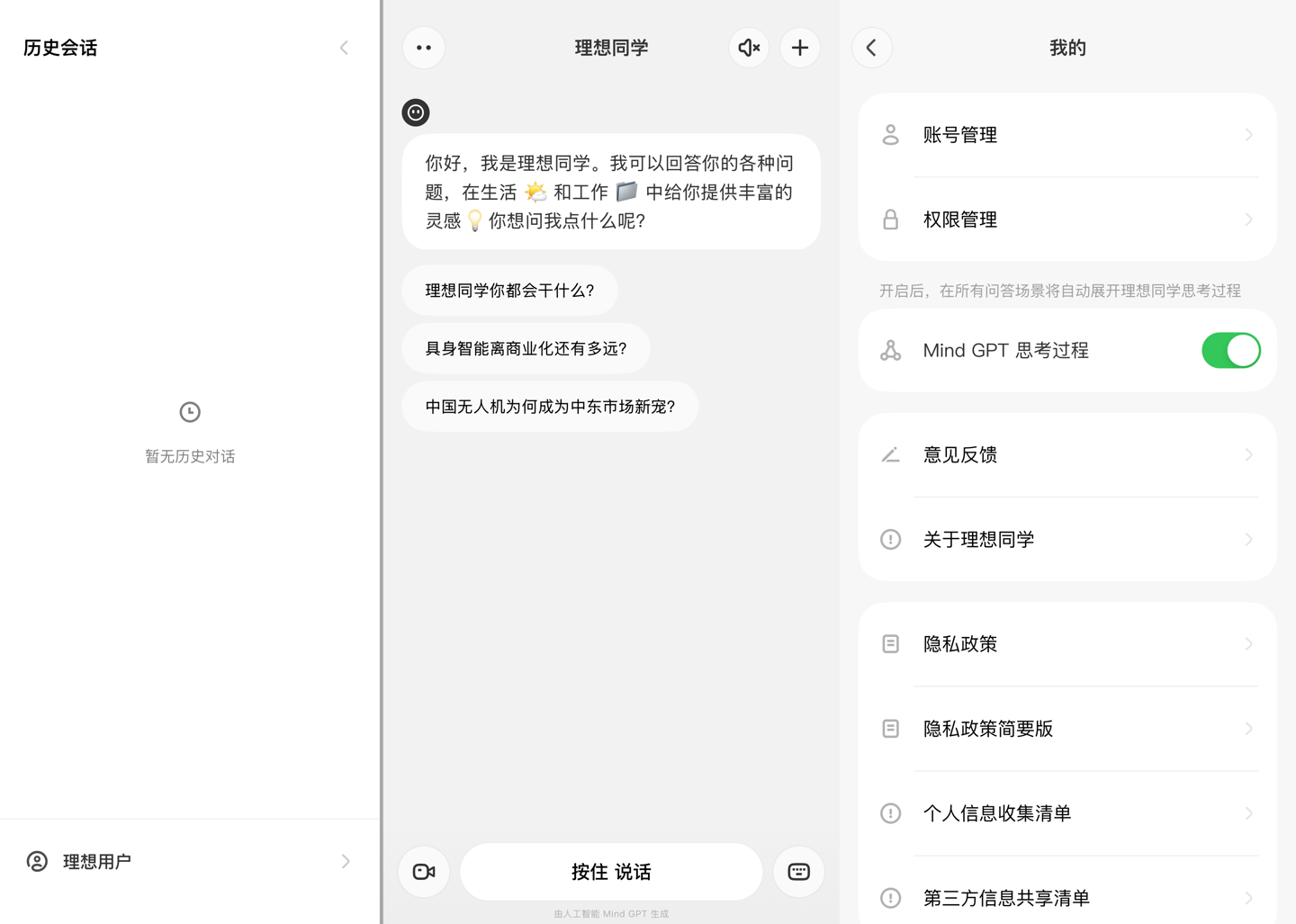Start a new conversation via plus icon
This screenshot has width=1296, height=924.
tap(799, 48)
